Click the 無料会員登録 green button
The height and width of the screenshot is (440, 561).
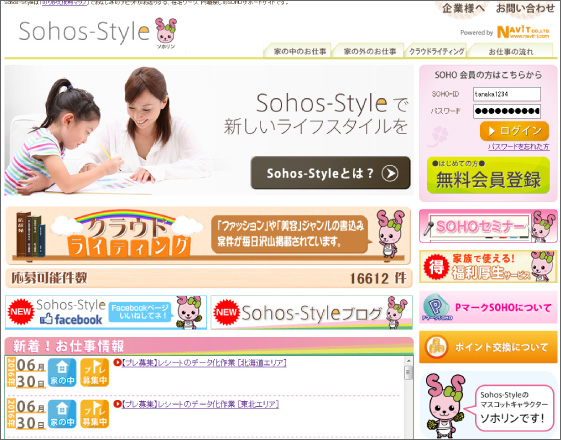(488, 176)
